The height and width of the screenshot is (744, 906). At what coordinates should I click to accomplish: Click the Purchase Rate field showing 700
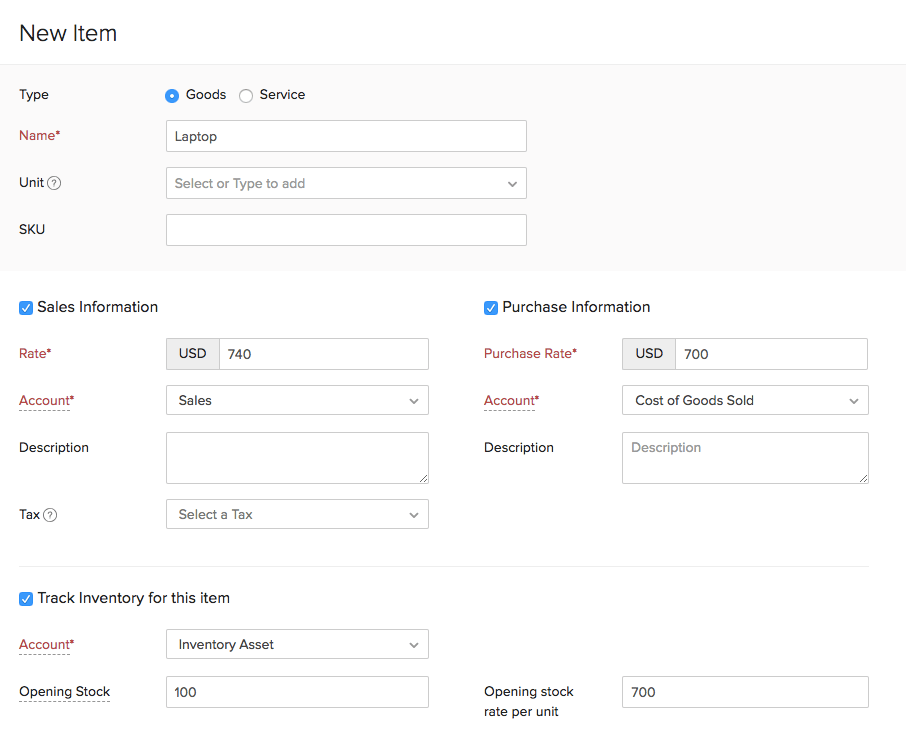coord(771,354)
